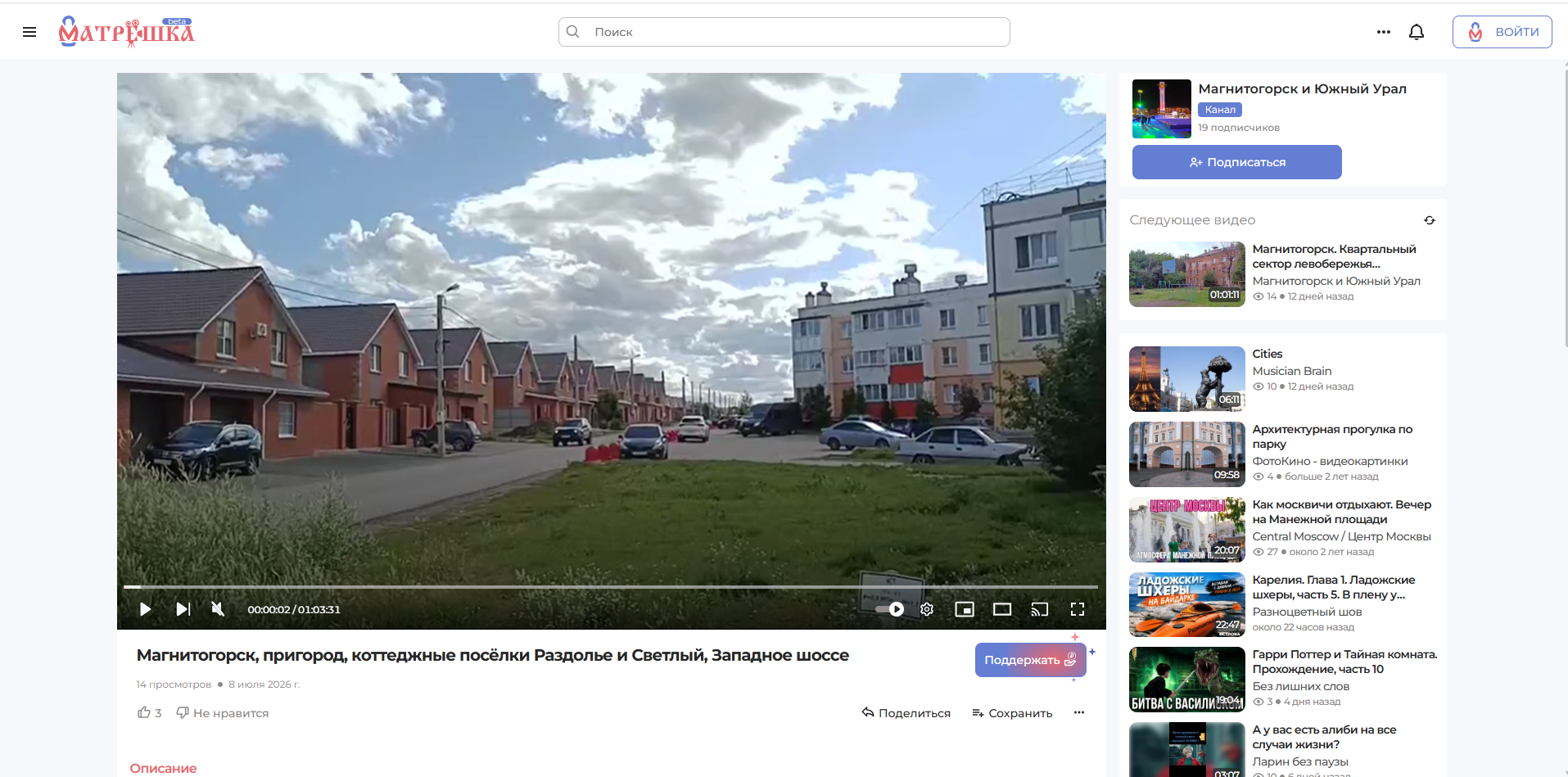
Task: Like the video with thumbs up
Action: coord(149,713)
